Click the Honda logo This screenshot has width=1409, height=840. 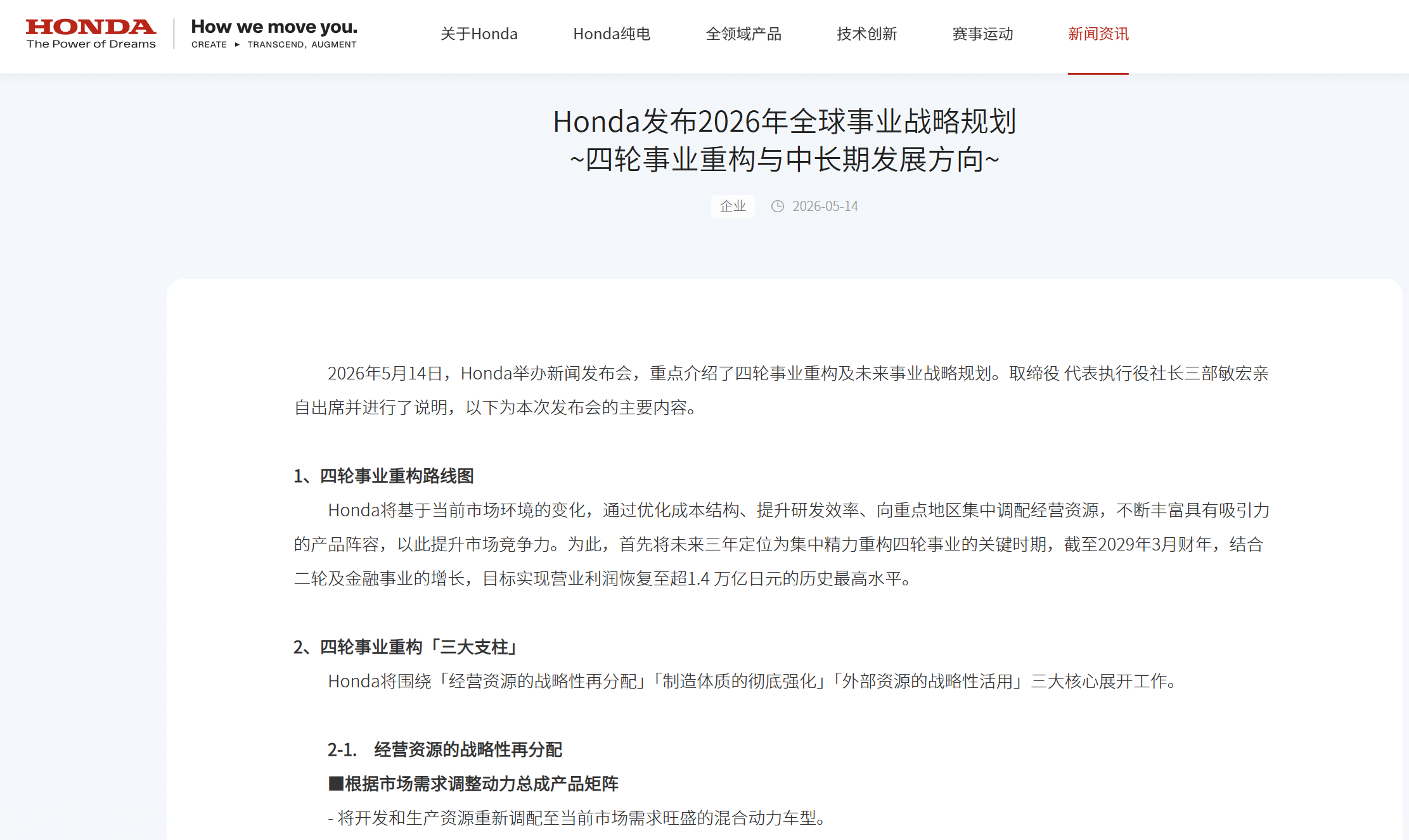tap(91, 34)
